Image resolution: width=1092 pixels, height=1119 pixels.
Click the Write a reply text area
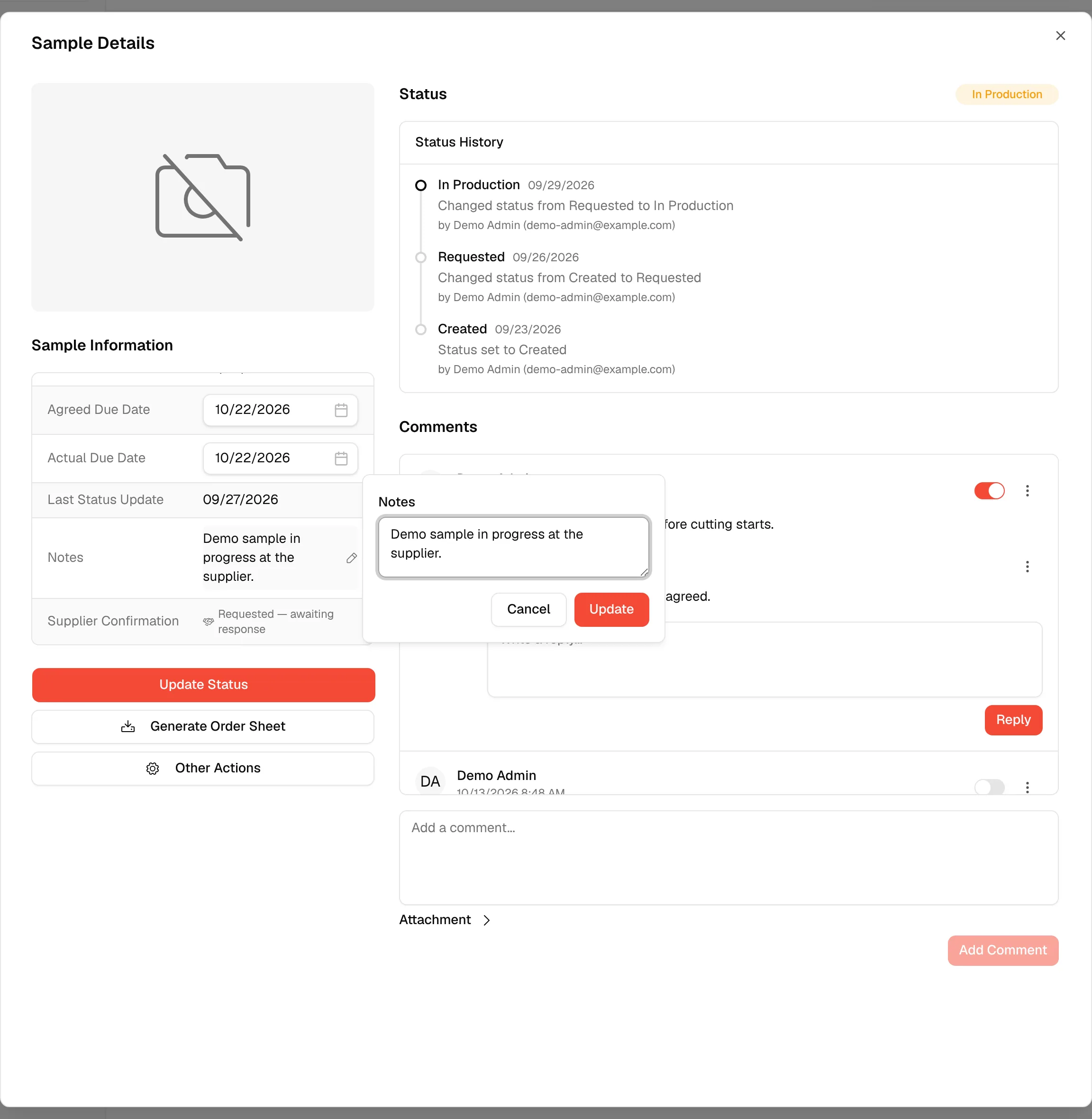(764, 660)
